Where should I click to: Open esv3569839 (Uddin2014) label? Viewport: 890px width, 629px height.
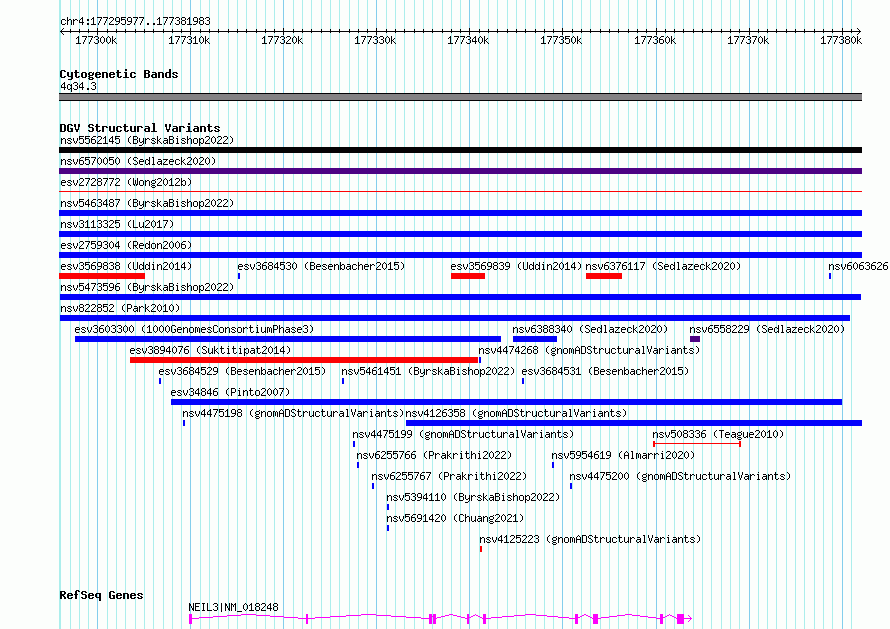[x=517, y=266]
